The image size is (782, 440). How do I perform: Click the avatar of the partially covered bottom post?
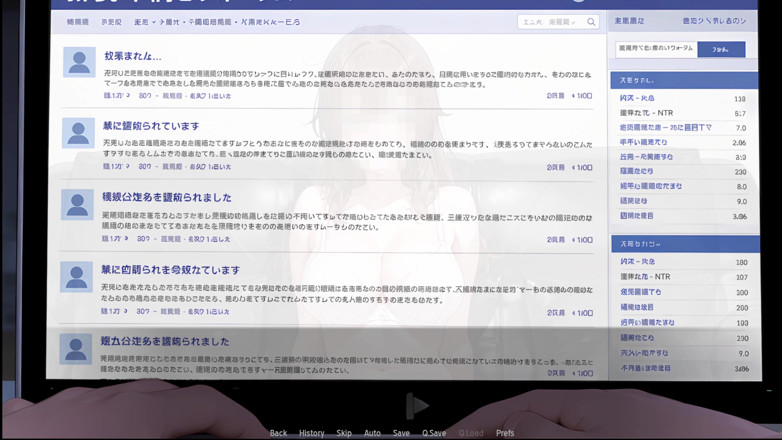pos(75,349)
